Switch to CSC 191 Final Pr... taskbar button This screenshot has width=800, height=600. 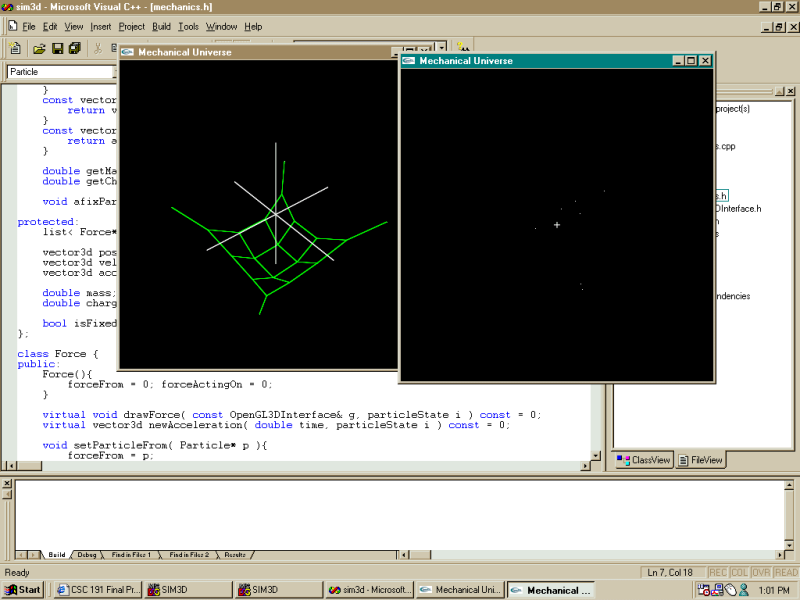(x=99, y=590)
